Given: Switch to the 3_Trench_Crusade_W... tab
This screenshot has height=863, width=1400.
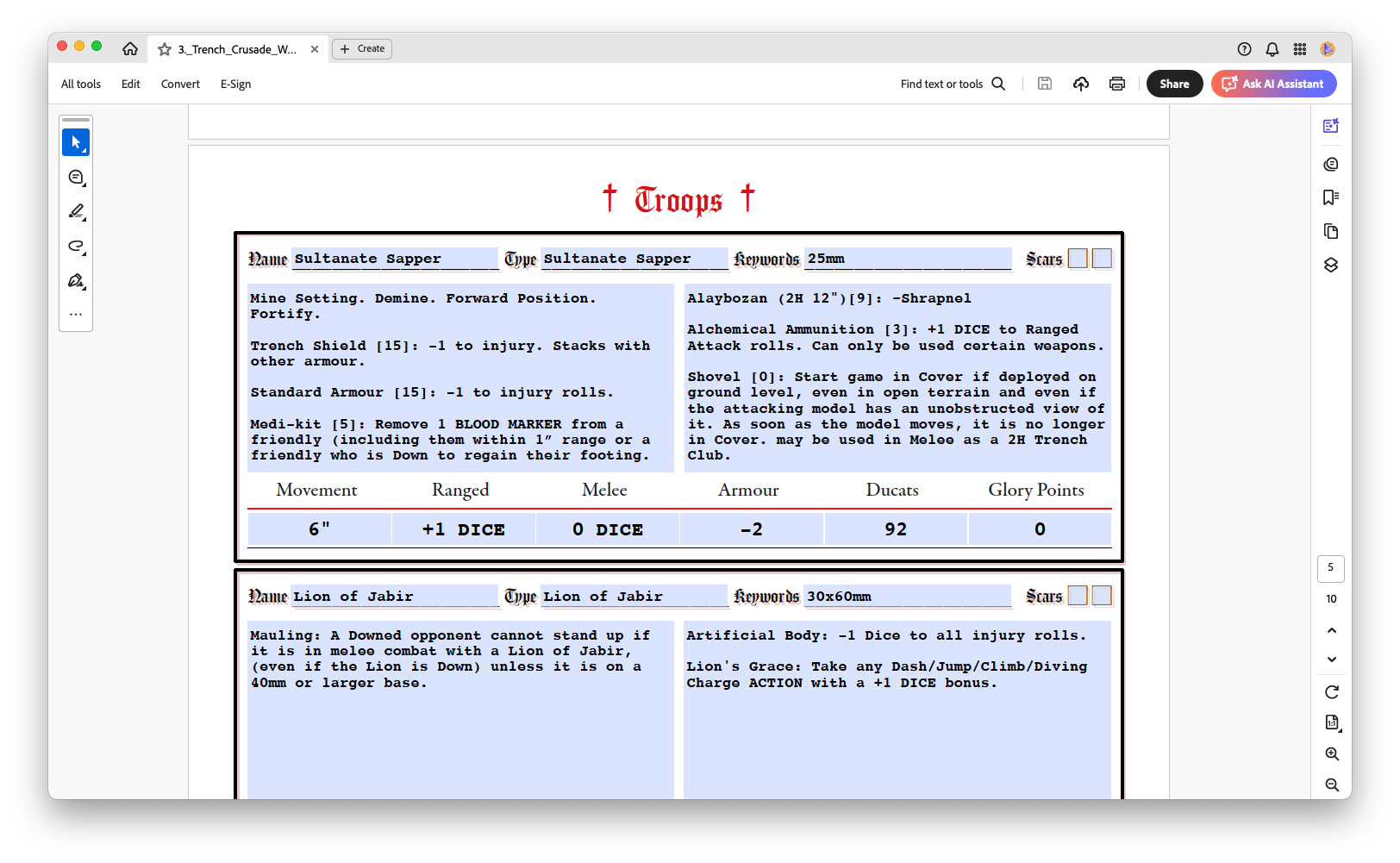Looking at the screenshot, I should pos(237,49).
